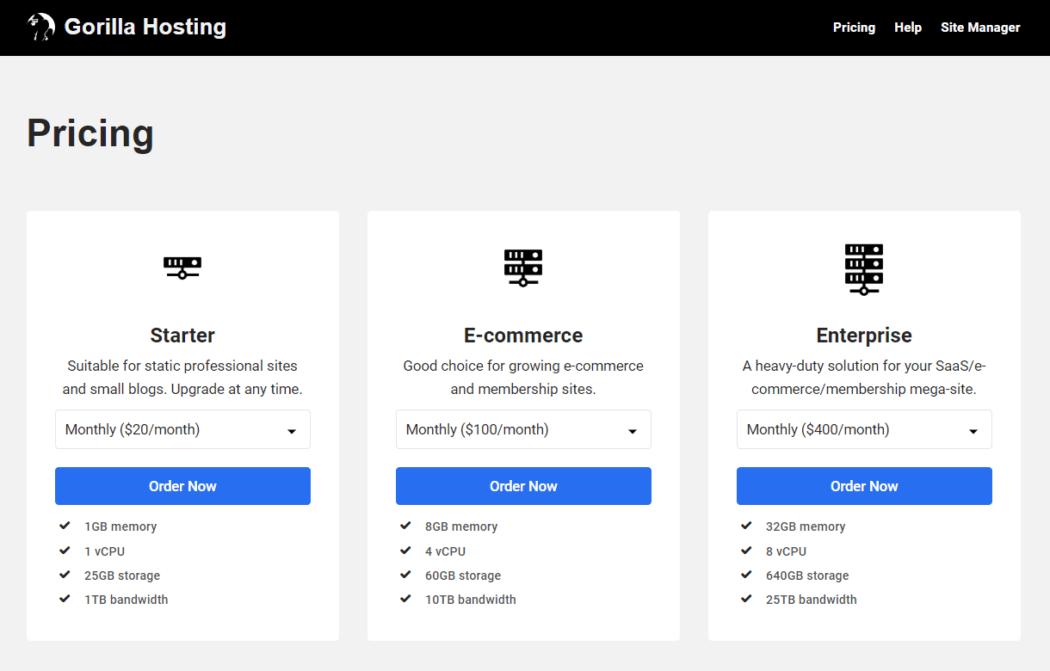Open Site Manager in the navigation
This screenshot has height=671, width=1050.
coord(980,27)
